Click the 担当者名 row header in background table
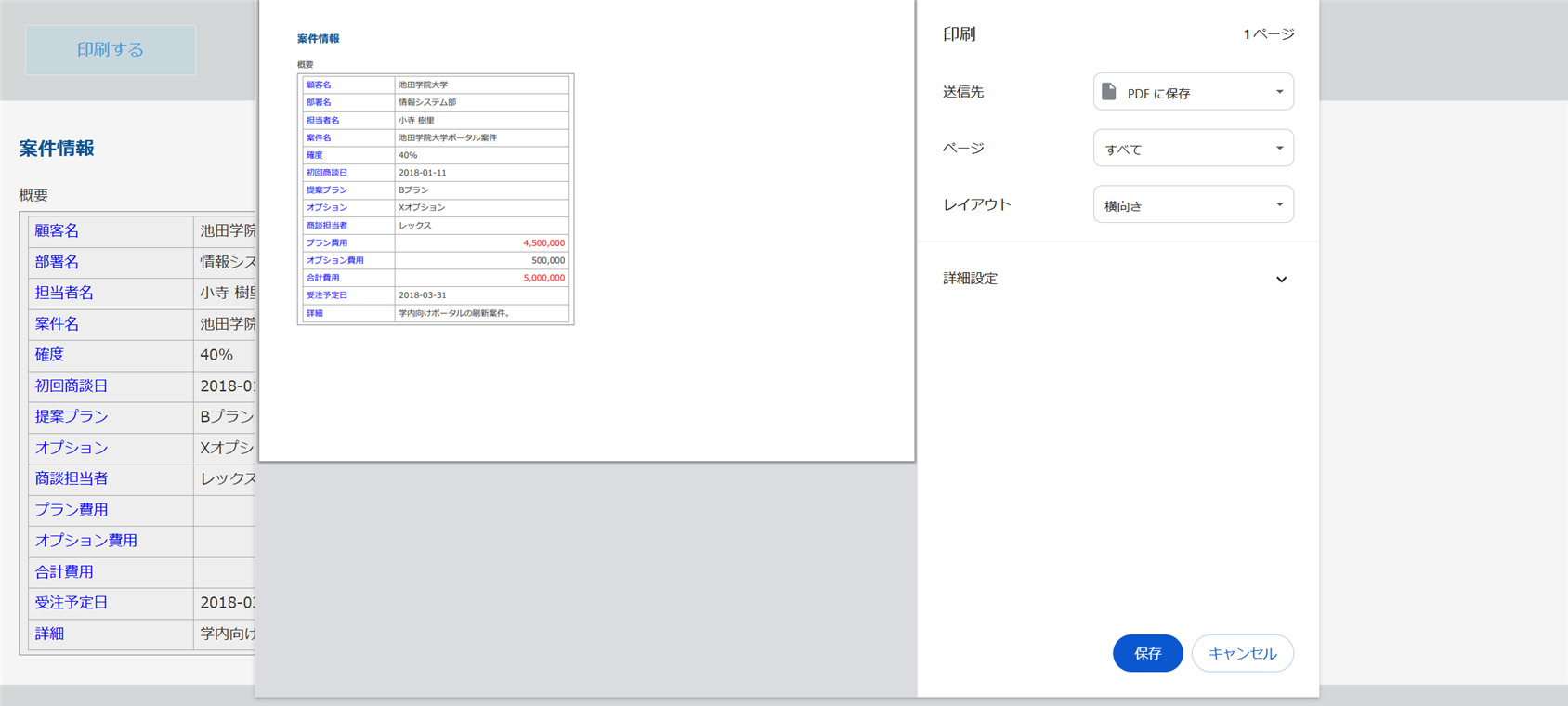Image resolution: width=1568 pixels, height=706 pixels. [x=64, y=293]
